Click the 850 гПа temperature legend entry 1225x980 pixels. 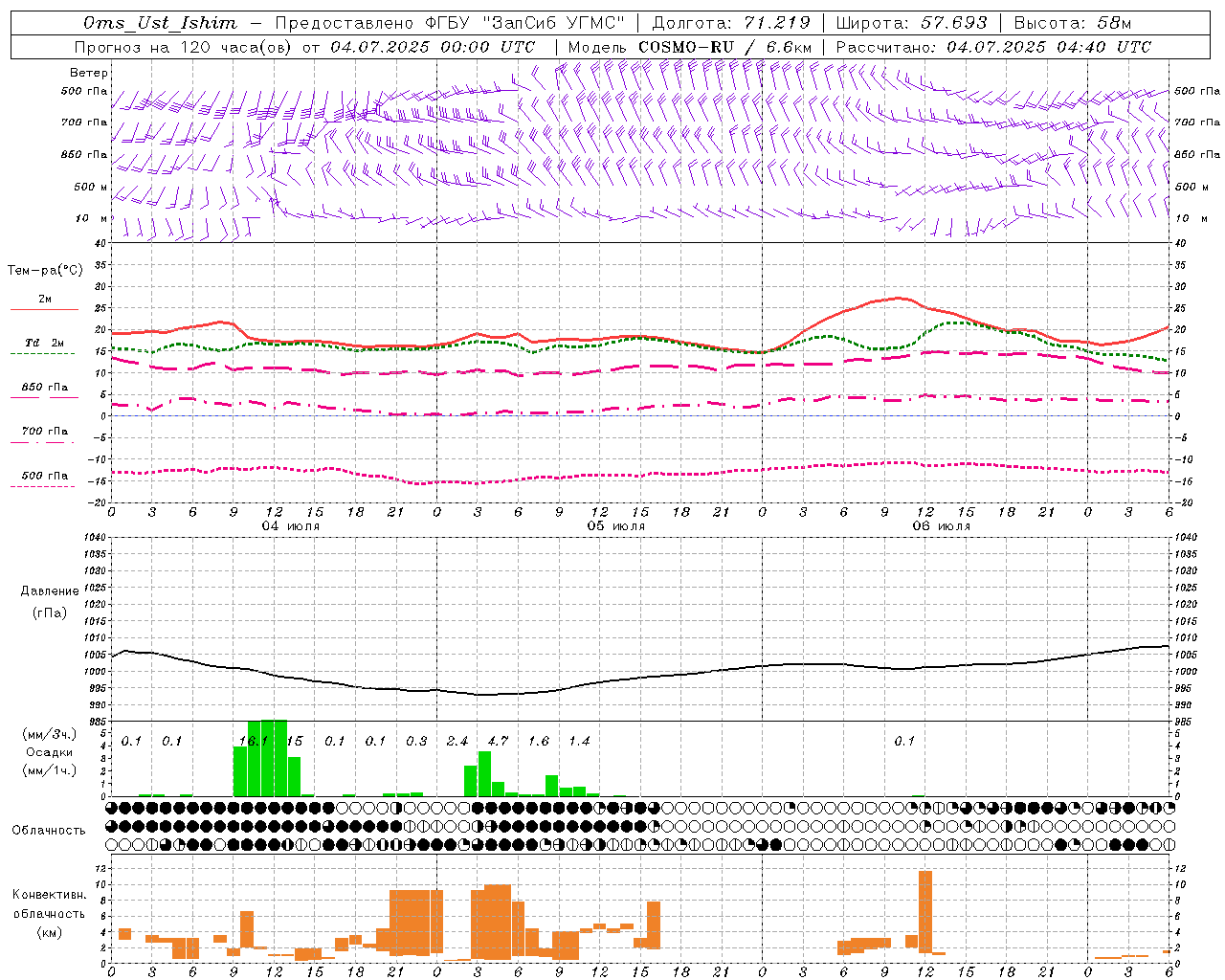(x=44, y=388)
